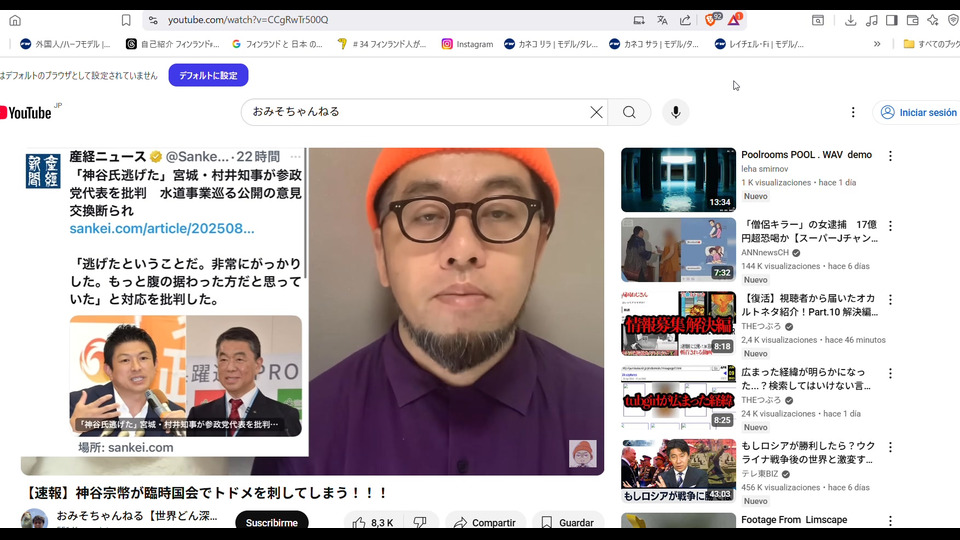Open menu for もしロシアが勝利したら video
The width and height of the screenshot is (960, 540).
[890, 447]
